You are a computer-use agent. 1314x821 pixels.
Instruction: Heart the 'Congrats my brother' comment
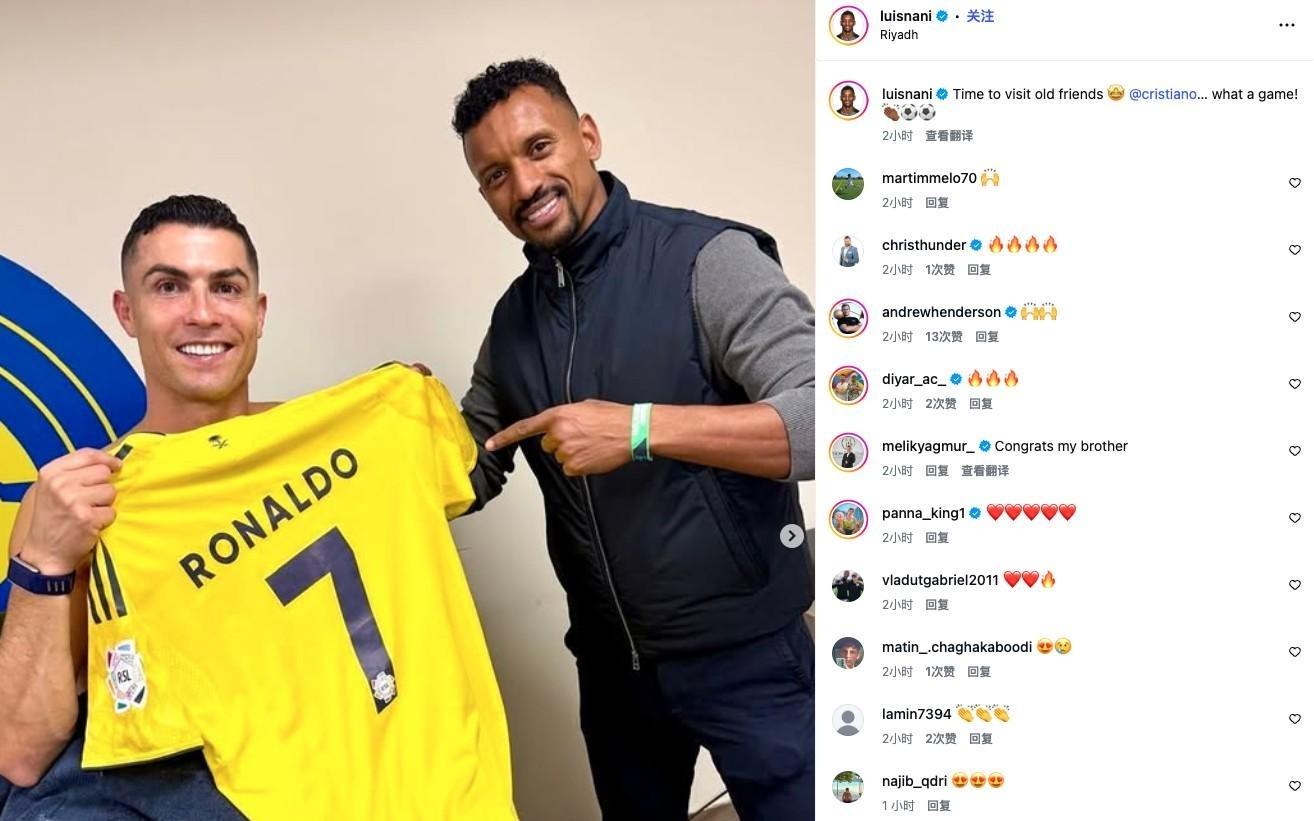pos(1294,451)
